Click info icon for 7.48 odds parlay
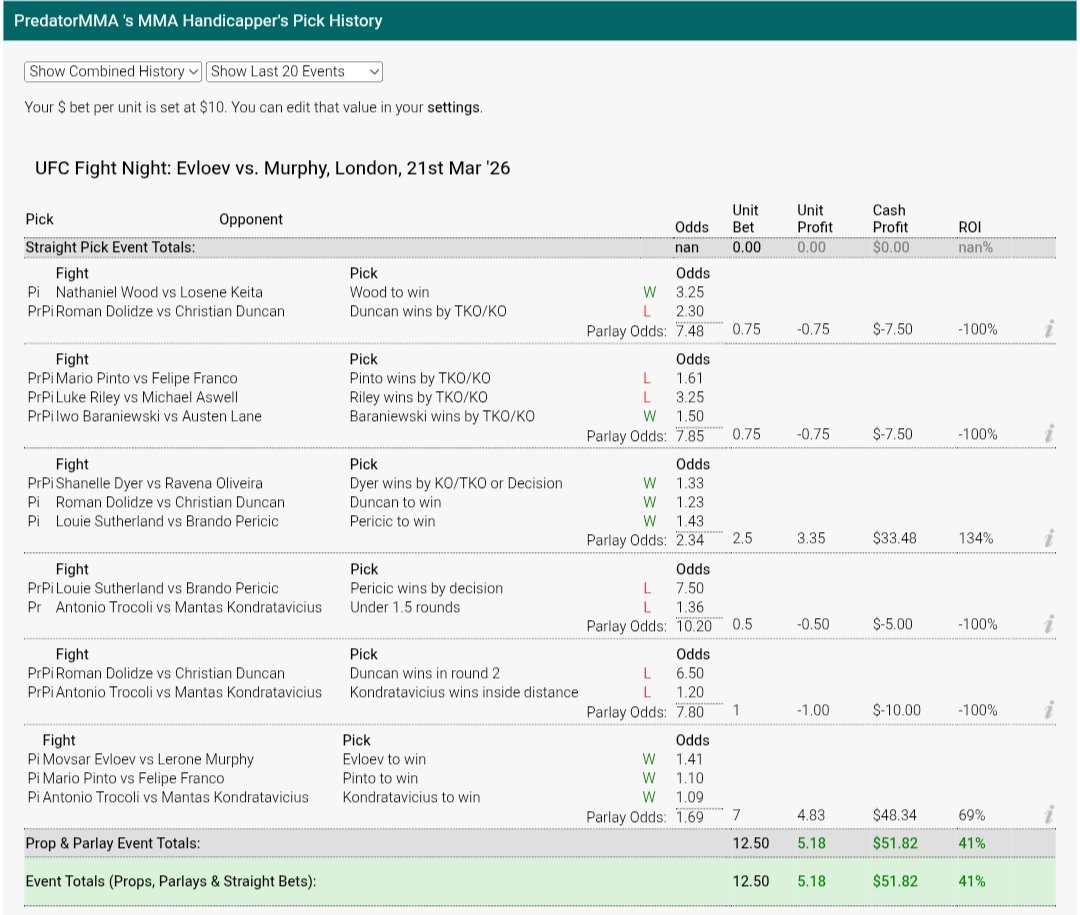1080x915 pixels. coord(1048,329)
